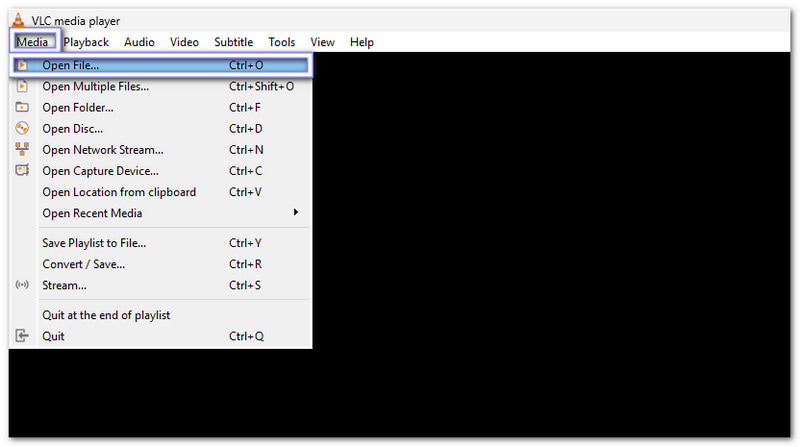Screen dimensions: 800x447
Task: Click the Open Multiple Files icon
Action: pyautogui.click(x=22, y=86)
